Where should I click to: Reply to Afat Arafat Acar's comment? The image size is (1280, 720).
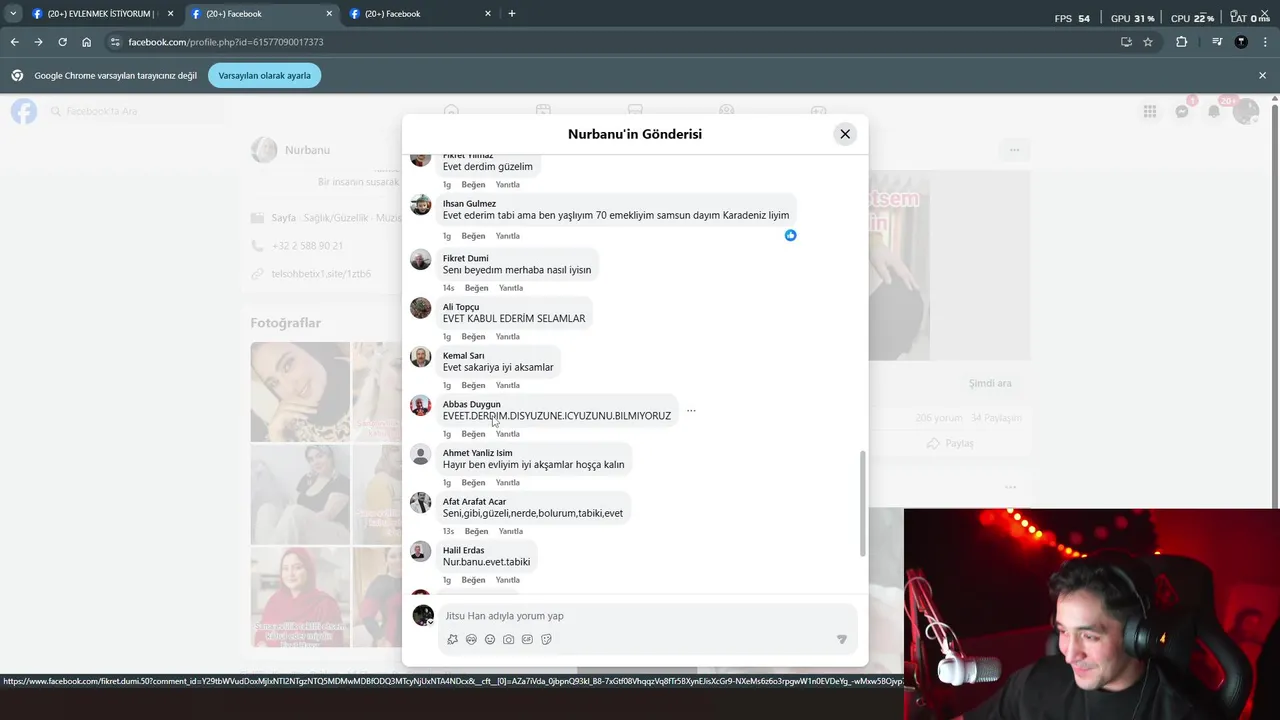click(510, 531)
